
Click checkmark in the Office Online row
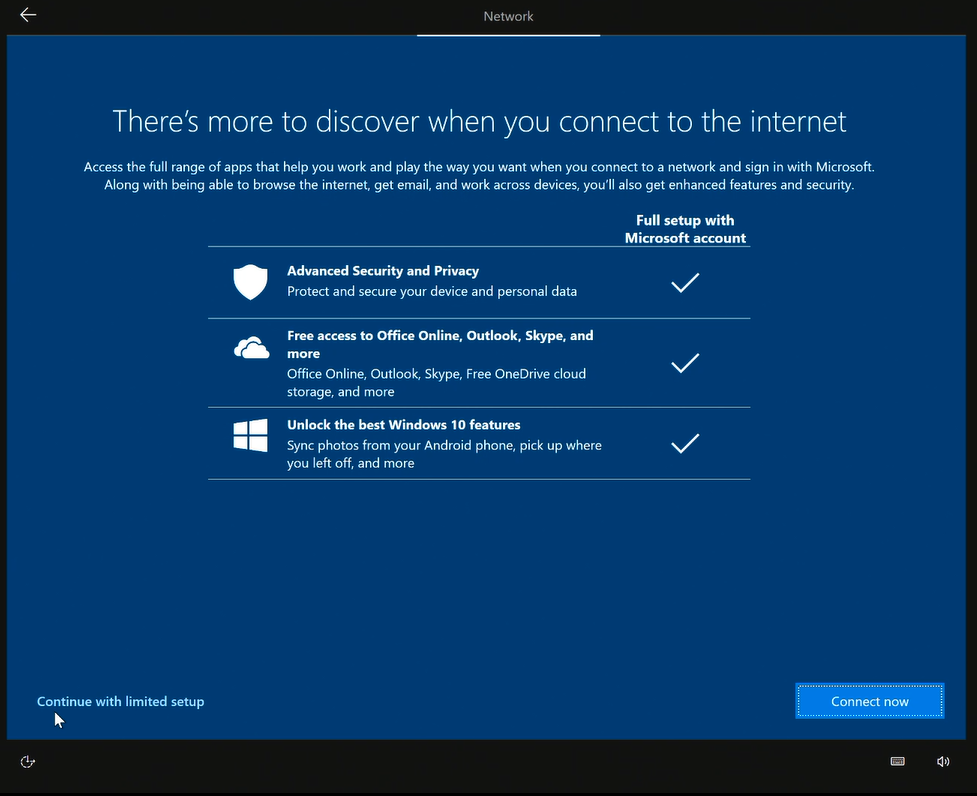[685, 363]
